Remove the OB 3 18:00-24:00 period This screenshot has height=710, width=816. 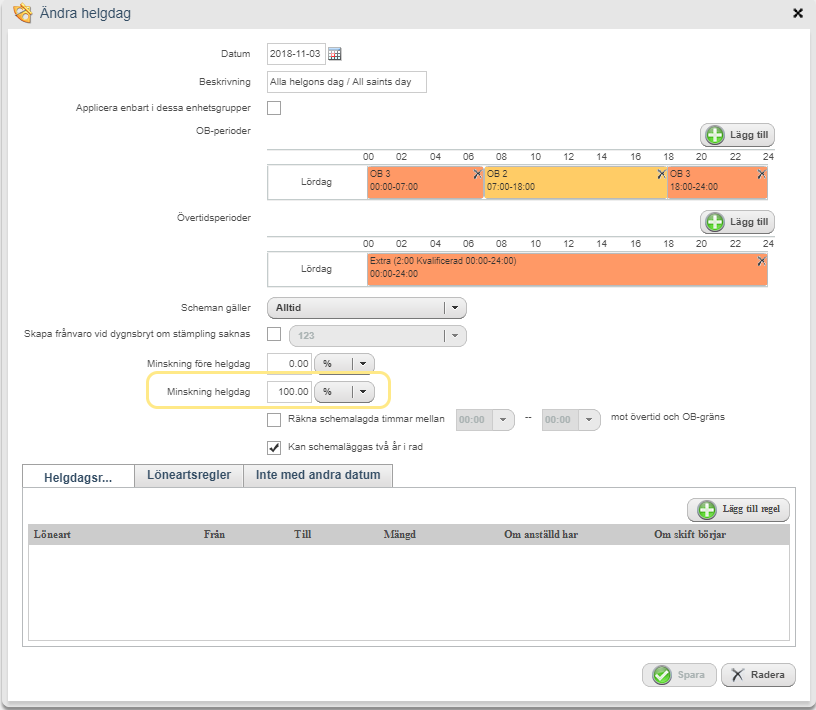point(761,174)
